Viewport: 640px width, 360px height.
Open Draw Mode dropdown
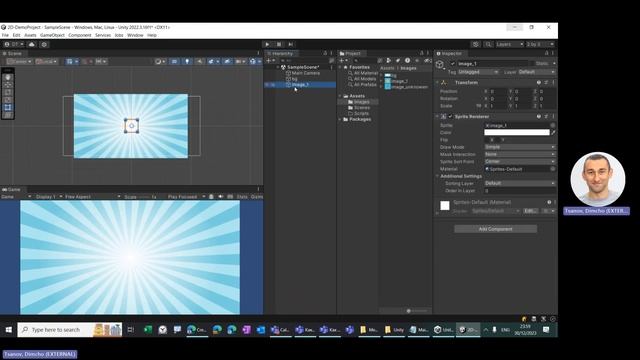point(520,147)
